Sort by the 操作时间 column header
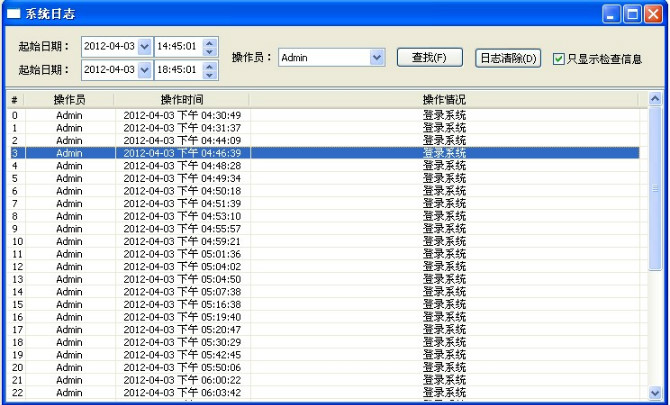The image size is (670, 405). point(181,100)
